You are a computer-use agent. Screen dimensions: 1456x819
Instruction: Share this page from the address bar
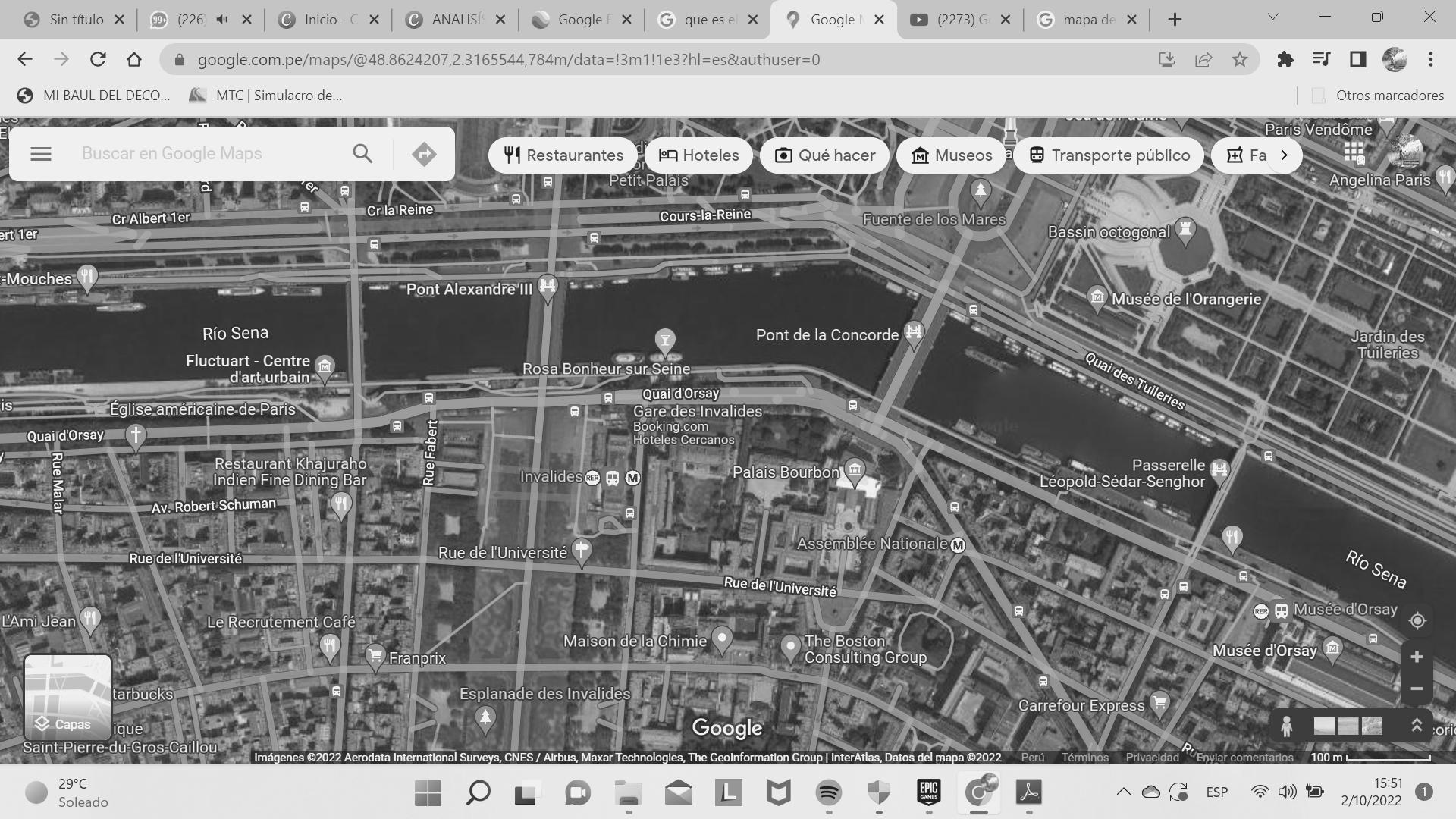[x=1203, y=59]
